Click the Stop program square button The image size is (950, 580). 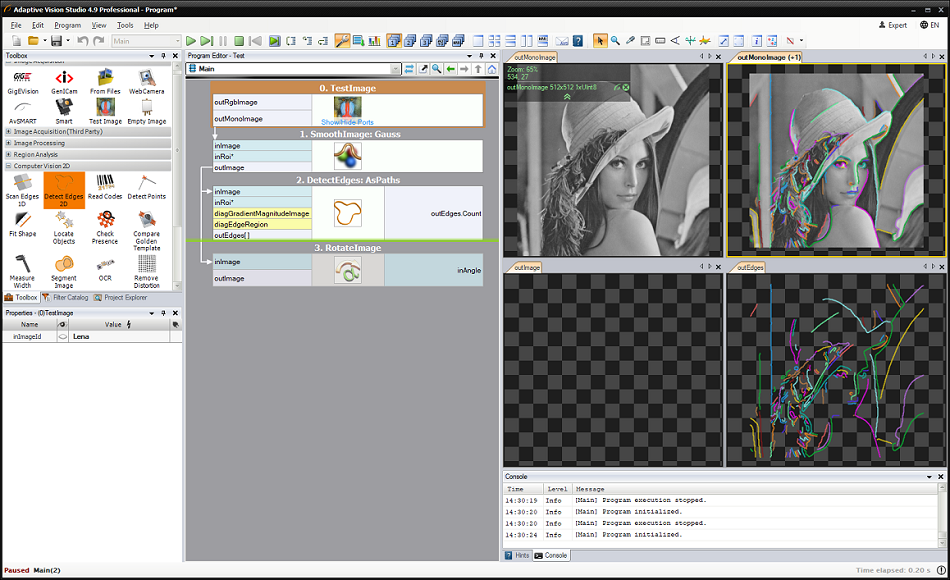[239, 41]
